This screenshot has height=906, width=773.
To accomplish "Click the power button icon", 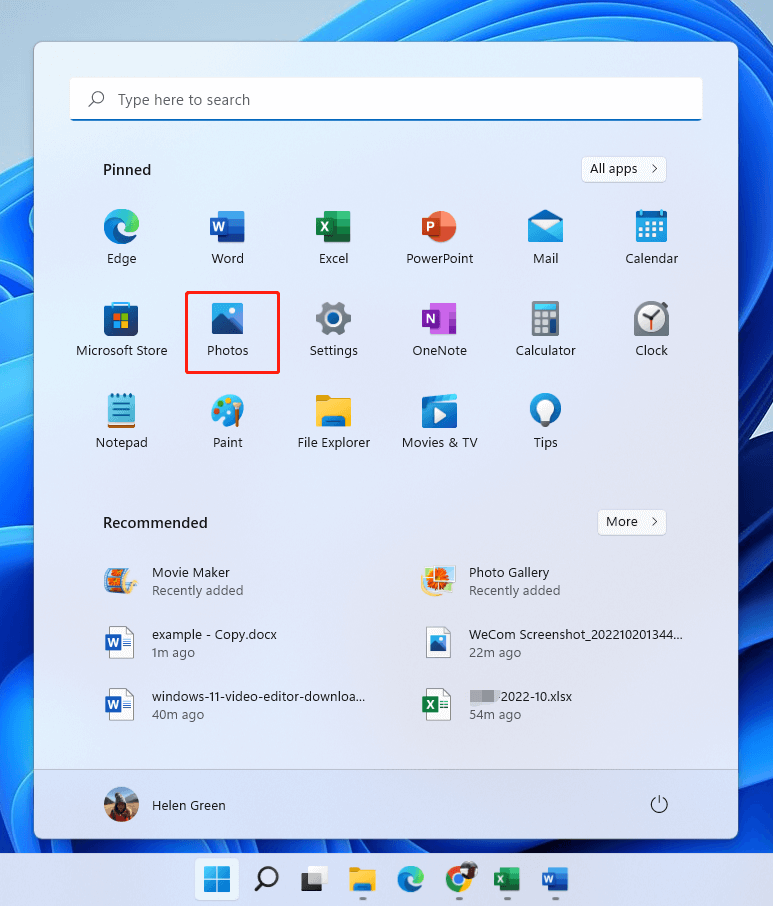I will [x=659, y=804].
